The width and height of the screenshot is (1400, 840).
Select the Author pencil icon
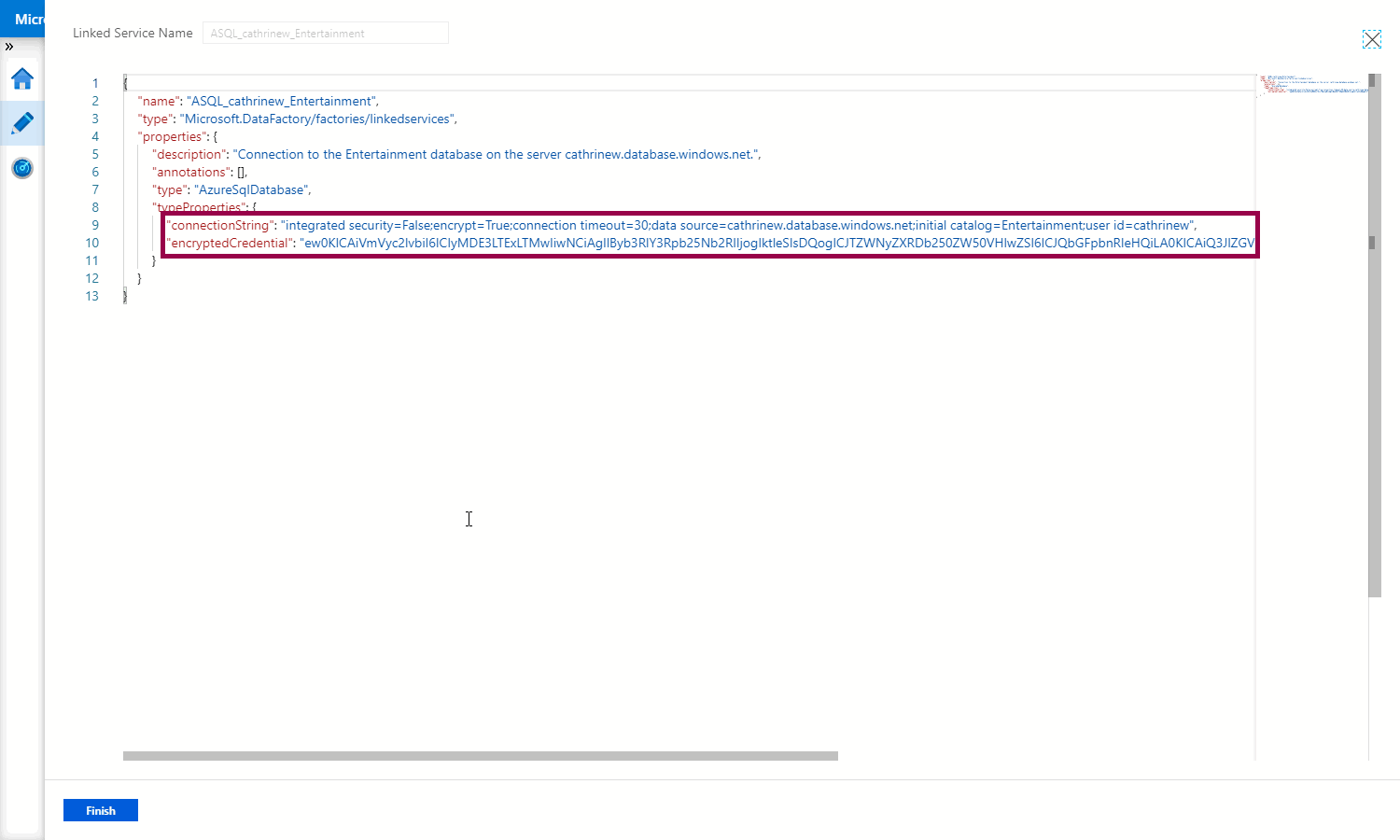pyautogui.click(x=22, y=123)
